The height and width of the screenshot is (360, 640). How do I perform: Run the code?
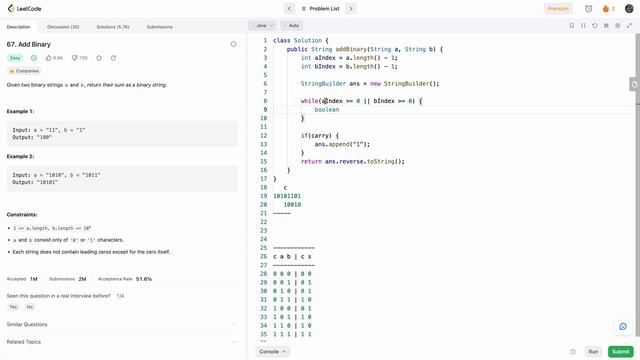pyautogui.click(x=593, y=351)
